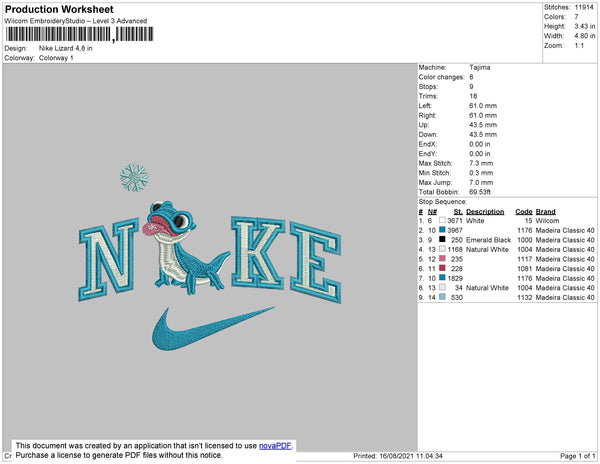
Task: Click the Colors value 7
Action: pos(576,16)
